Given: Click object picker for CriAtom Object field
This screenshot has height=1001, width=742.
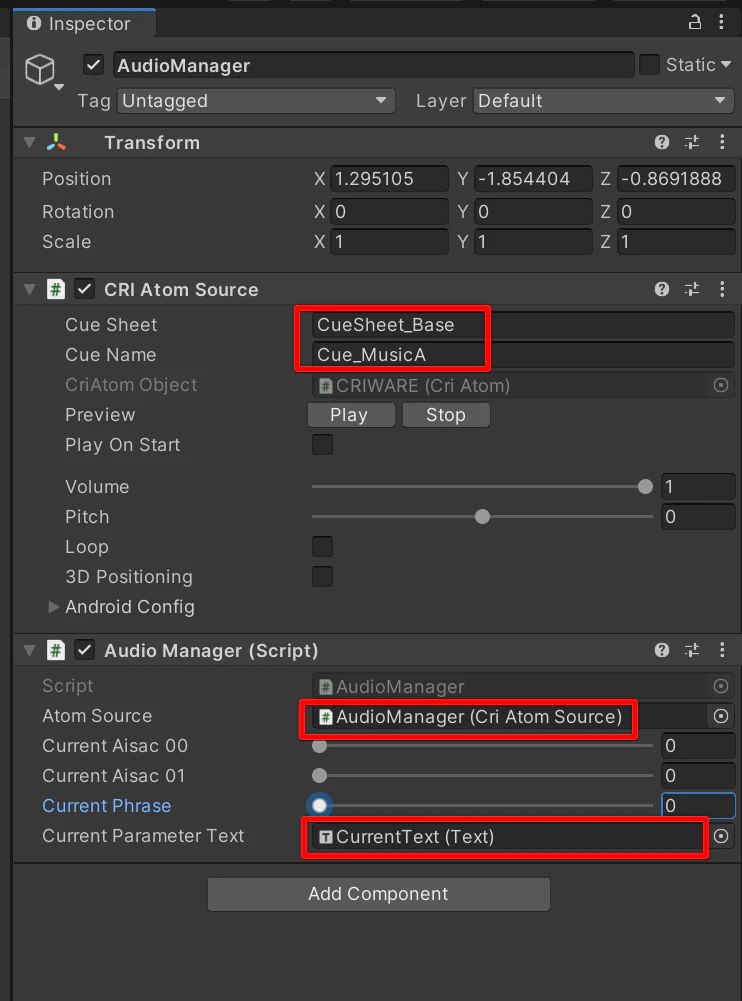Looking at the screenshot, I should 721,385.
